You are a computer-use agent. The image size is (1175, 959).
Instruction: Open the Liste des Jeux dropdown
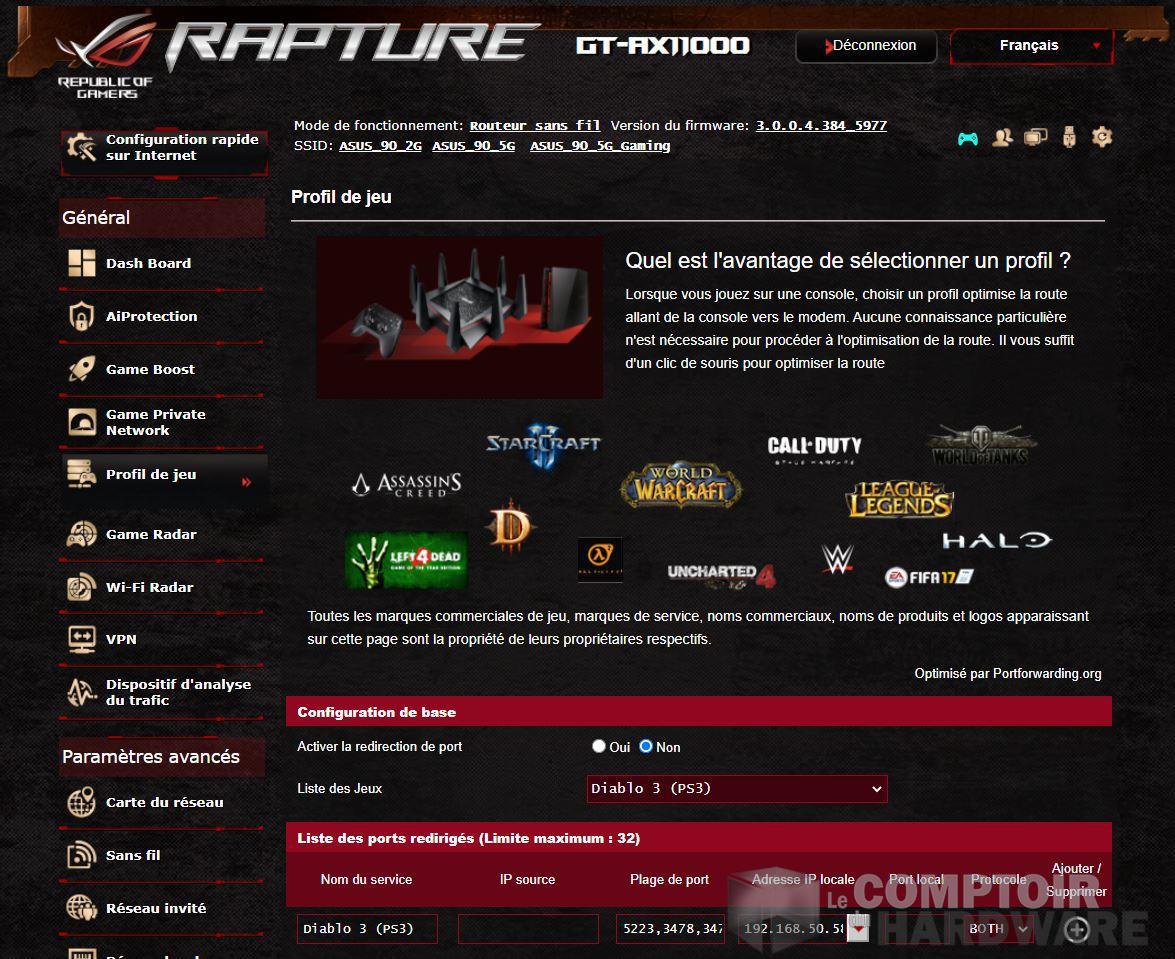(737, 789)
